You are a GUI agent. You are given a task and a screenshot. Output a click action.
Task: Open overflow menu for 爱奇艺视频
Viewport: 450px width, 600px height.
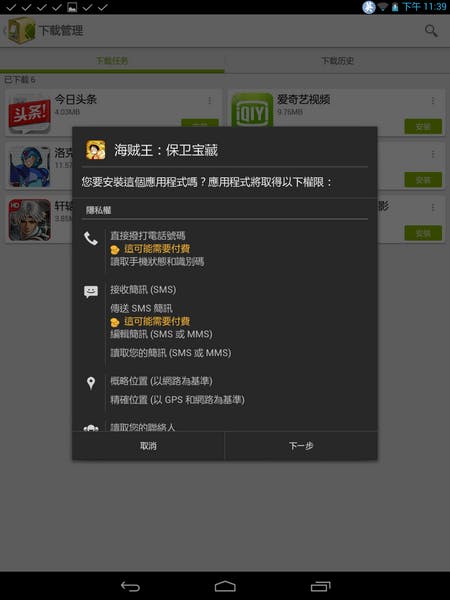point(433,101)
